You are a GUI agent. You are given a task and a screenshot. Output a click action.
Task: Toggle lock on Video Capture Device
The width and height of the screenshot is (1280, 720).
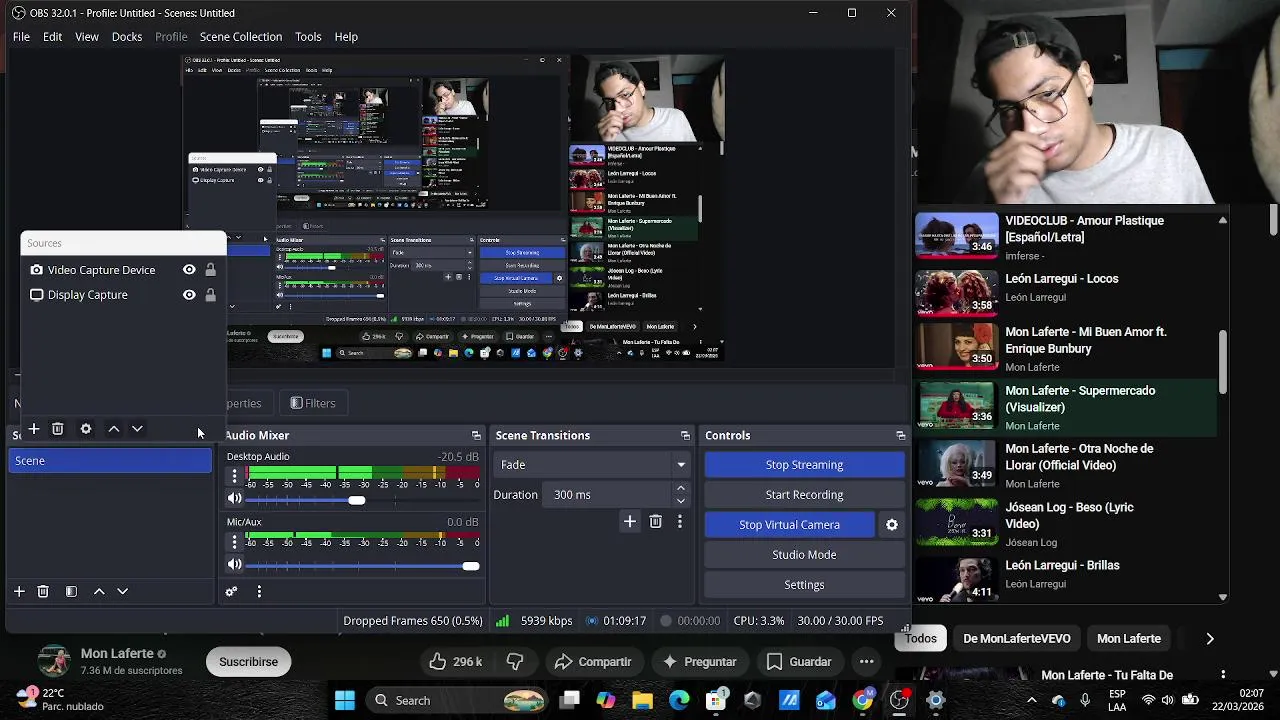click(x=210, y=270)
